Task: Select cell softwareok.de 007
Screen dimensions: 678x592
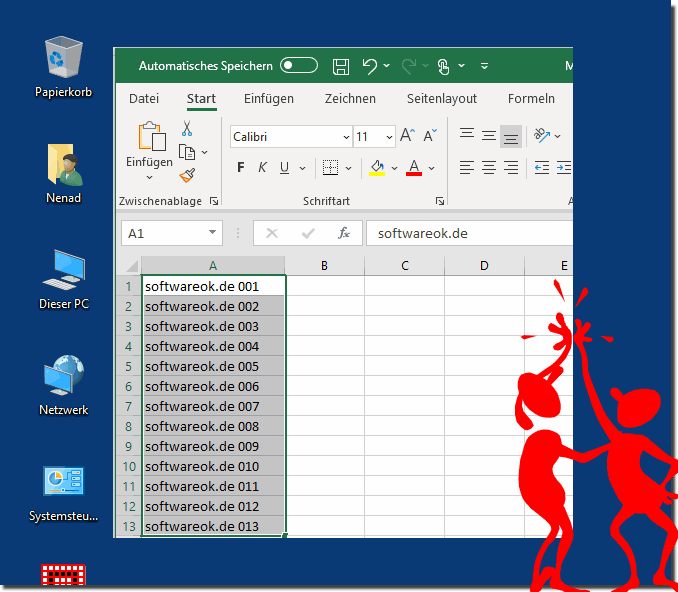Action: click(213, 406)
